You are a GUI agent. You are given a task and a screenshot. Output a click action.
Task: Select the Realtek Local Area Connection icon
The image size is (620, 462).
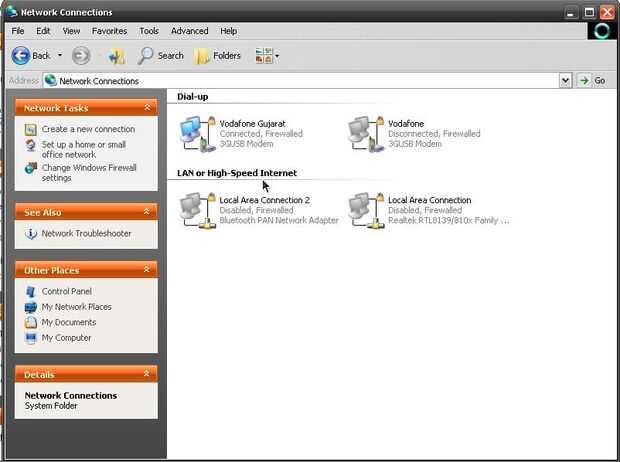point(366,210)
